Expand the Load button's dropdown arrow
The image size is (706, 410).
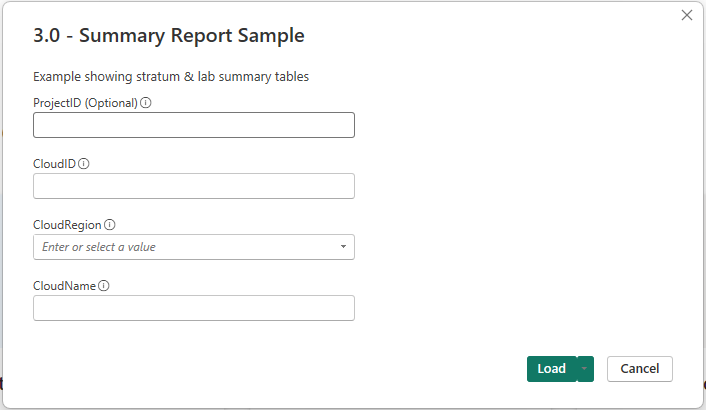point(585,369)
